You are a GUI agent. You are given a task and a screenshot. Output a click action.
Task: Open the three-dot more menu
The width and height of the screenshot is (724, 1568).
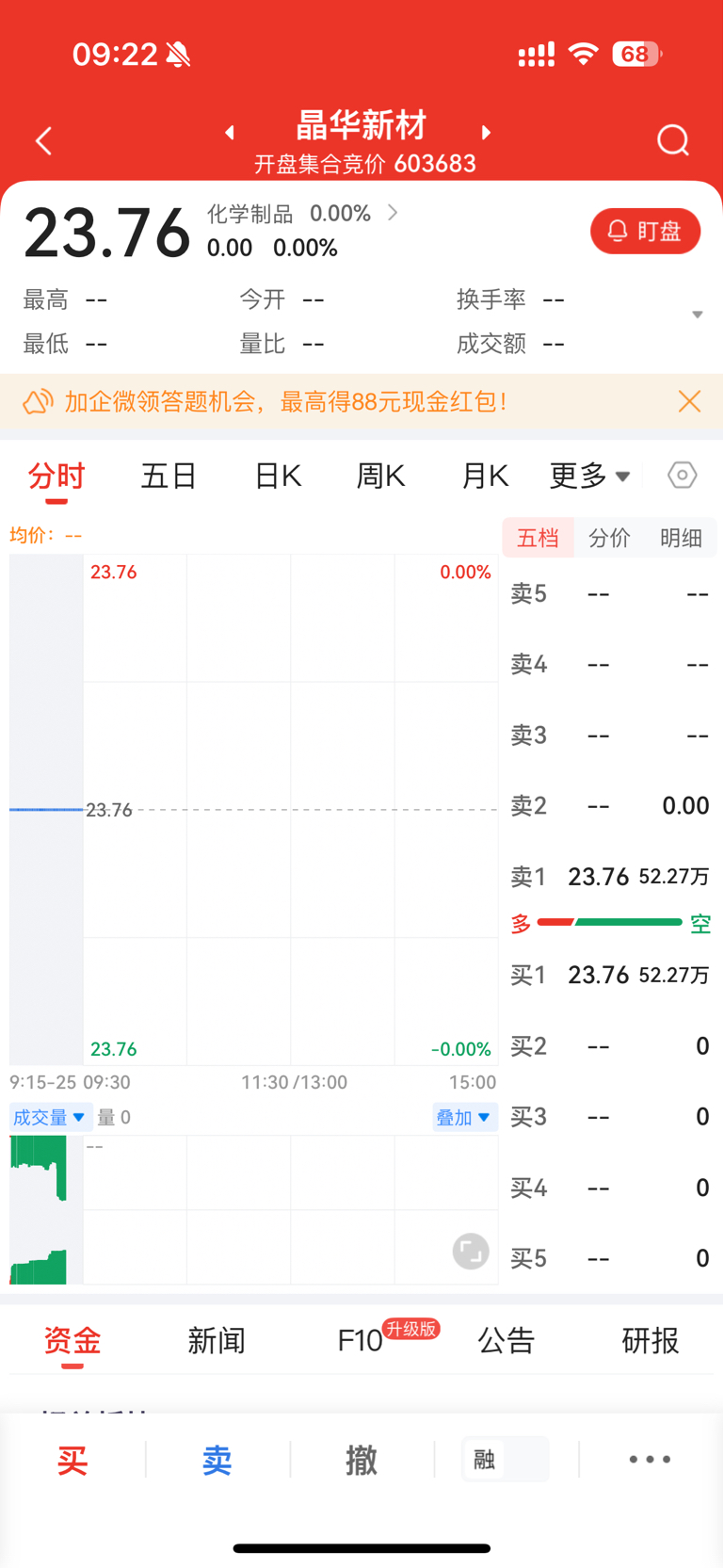[651, 1460]
